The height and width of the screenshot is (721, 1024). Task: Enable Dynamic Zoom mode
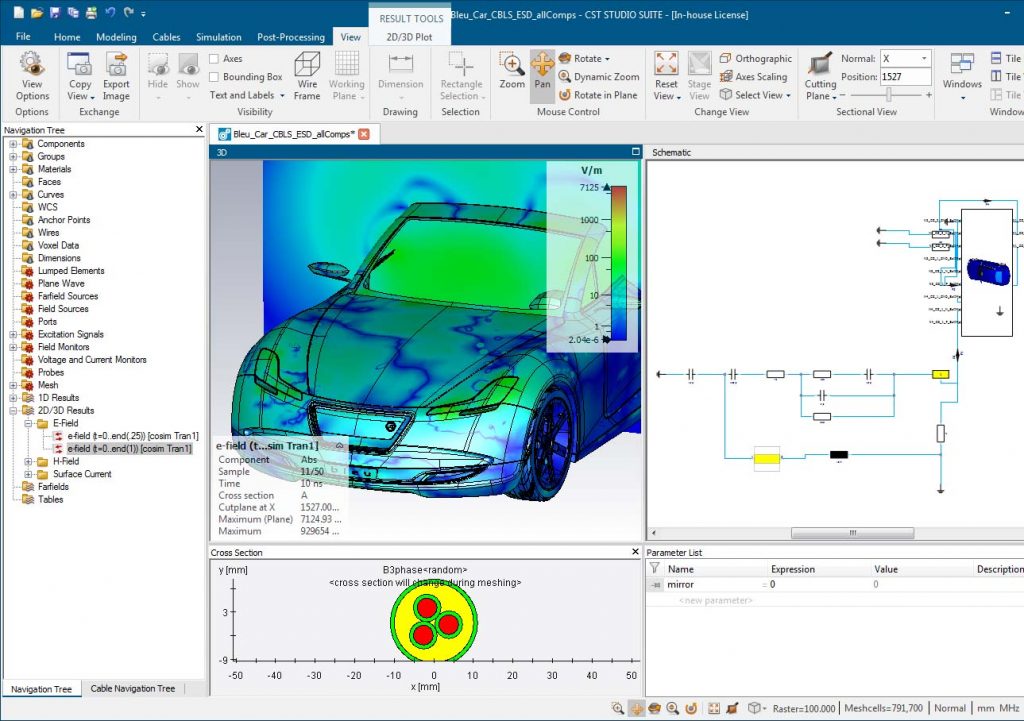coord(599,76)
